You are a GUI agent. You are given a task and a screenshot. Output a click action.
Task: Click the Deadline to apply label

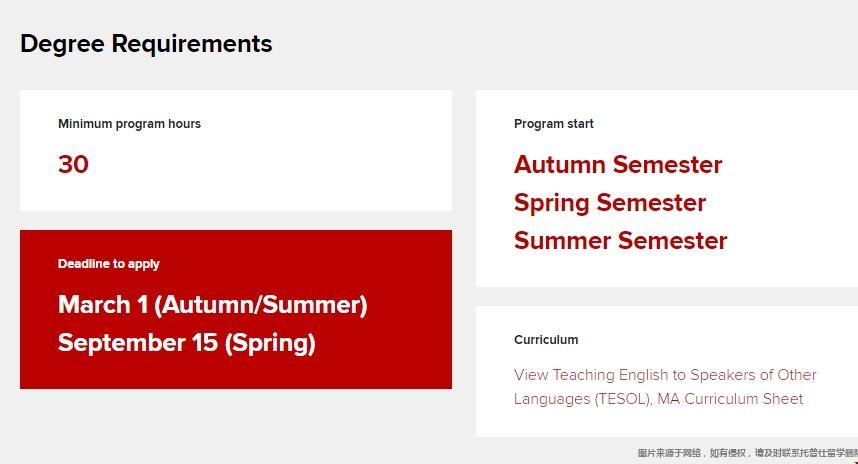[x=108, y=264]
